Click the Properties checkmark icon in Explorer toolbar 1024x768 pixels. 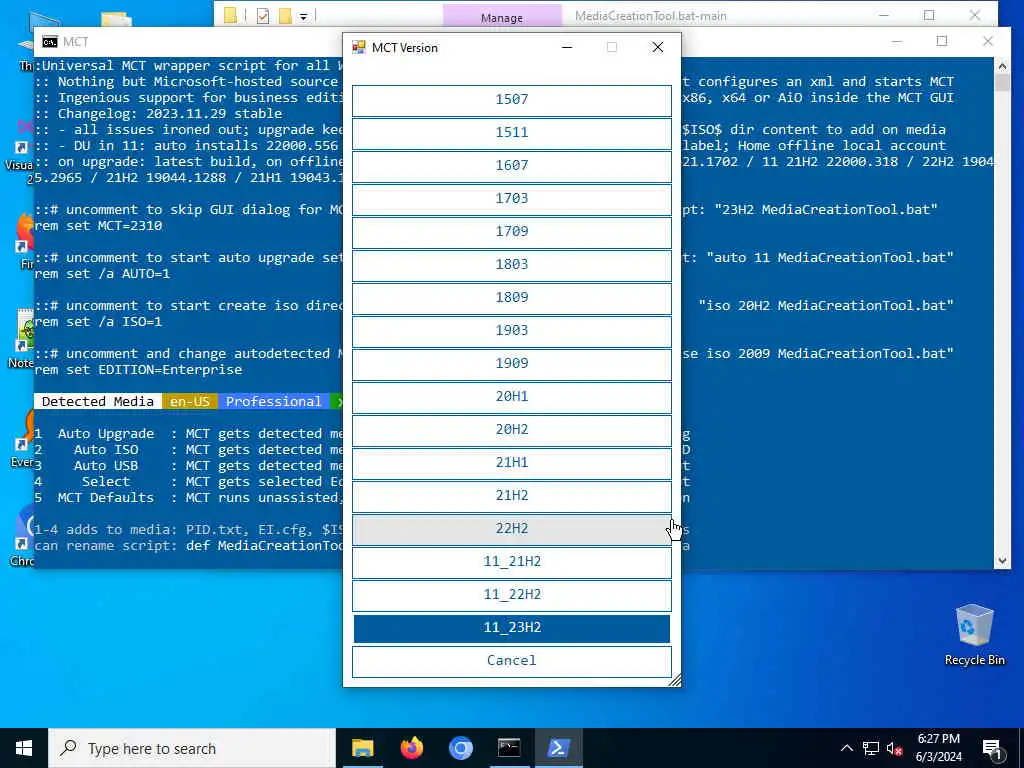pyautogui.click(x=263, y=16)
